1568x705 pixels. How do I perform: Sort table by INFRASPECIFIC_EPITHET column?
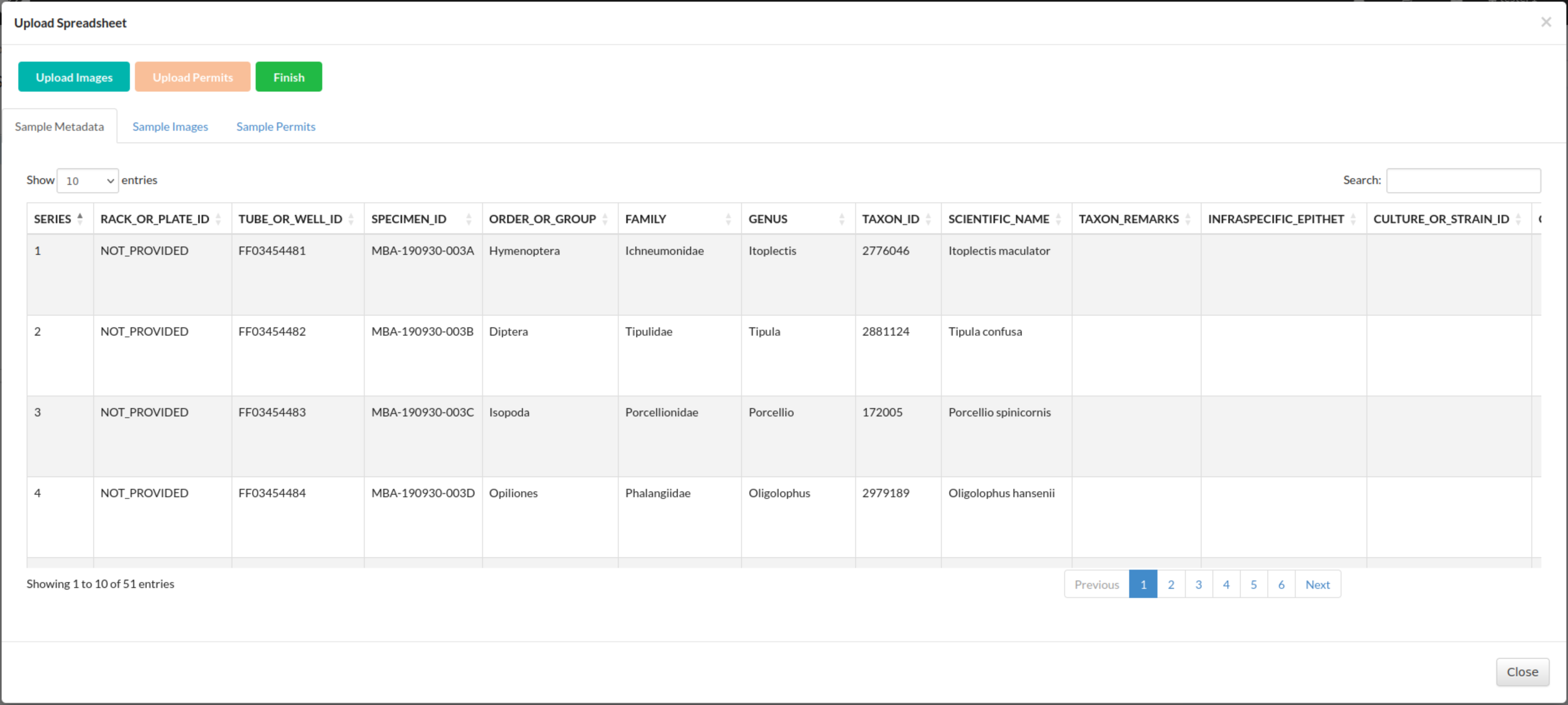click(1283, 219)
